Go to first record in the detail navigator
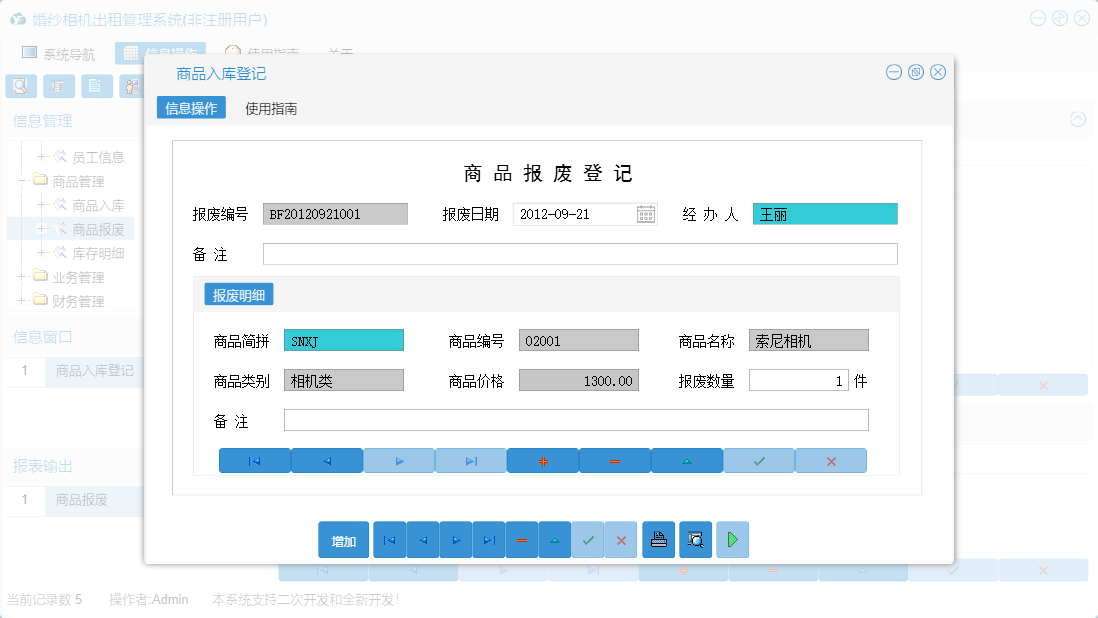Image resolution: width=1098 pixels, height=618 pixels. pyautogui.click(x=255, y=460)
